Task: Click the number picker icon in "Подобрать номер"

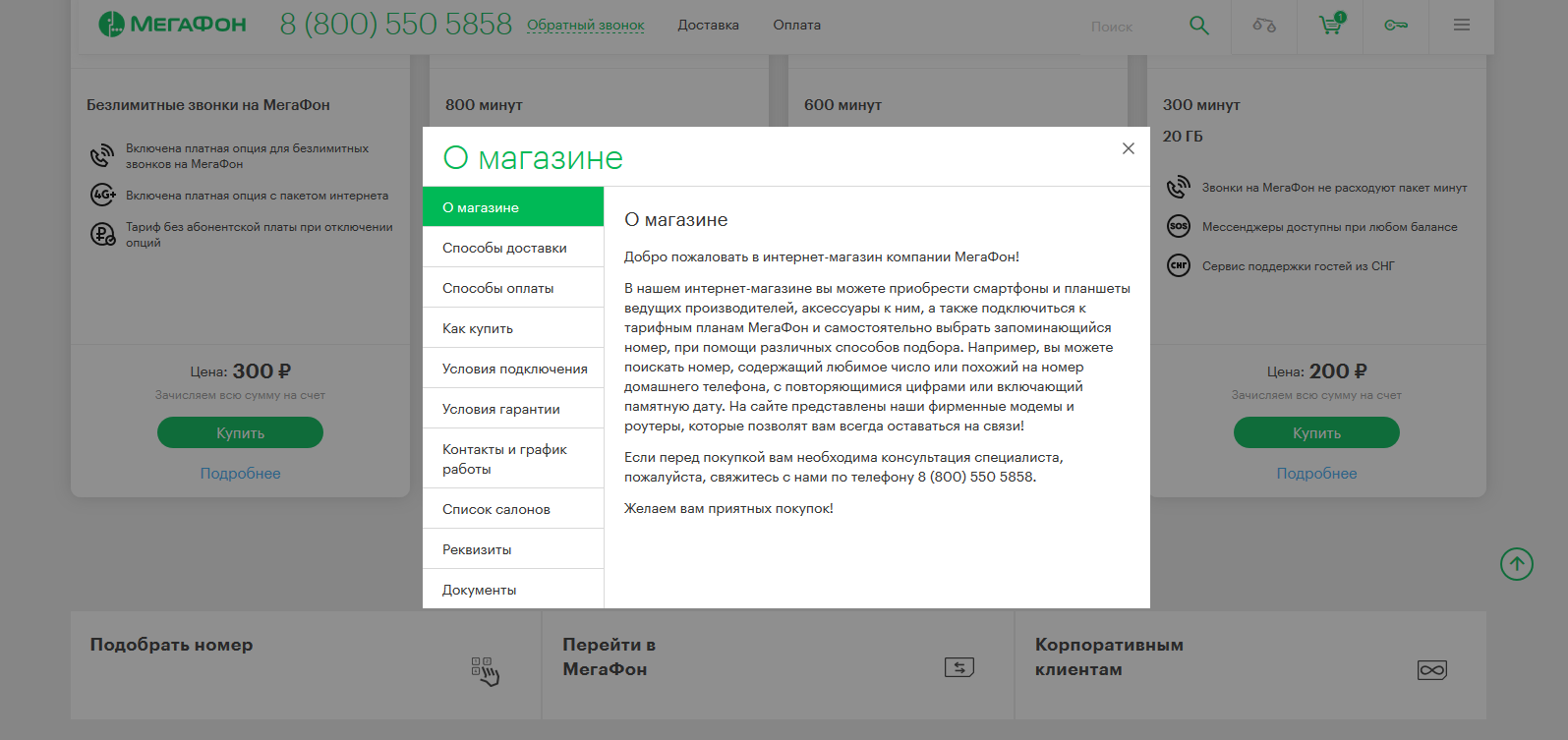Action: click(485, 671)
